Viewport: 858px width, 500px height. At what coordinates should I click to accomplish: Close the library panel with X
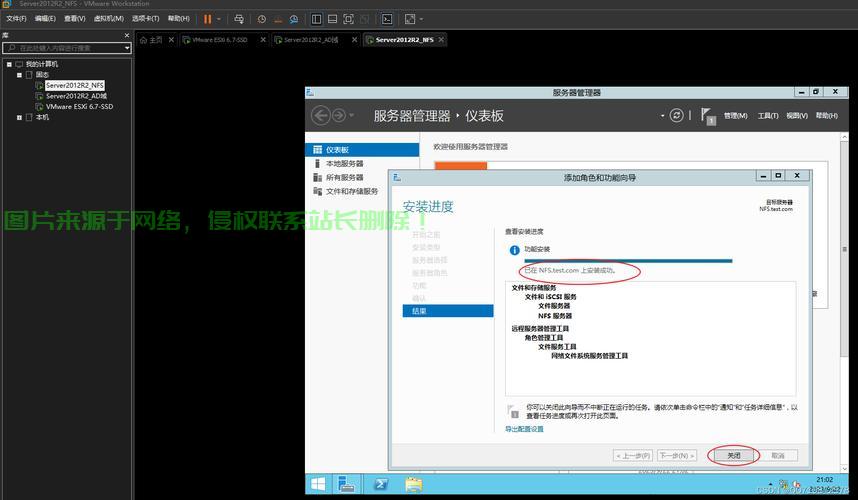[127, 36]
